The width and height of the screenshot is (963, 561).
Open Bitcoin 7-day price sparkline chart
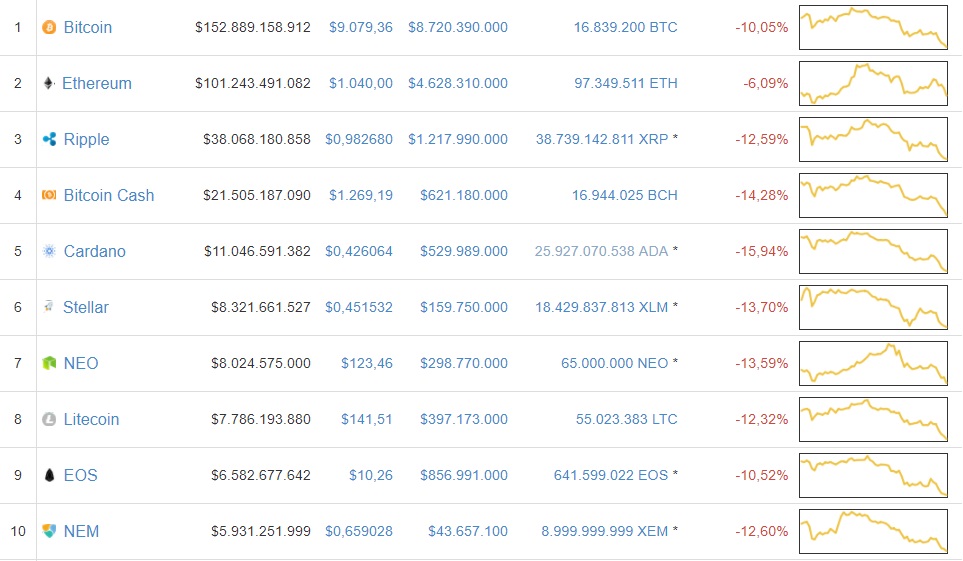coord(873,28)
